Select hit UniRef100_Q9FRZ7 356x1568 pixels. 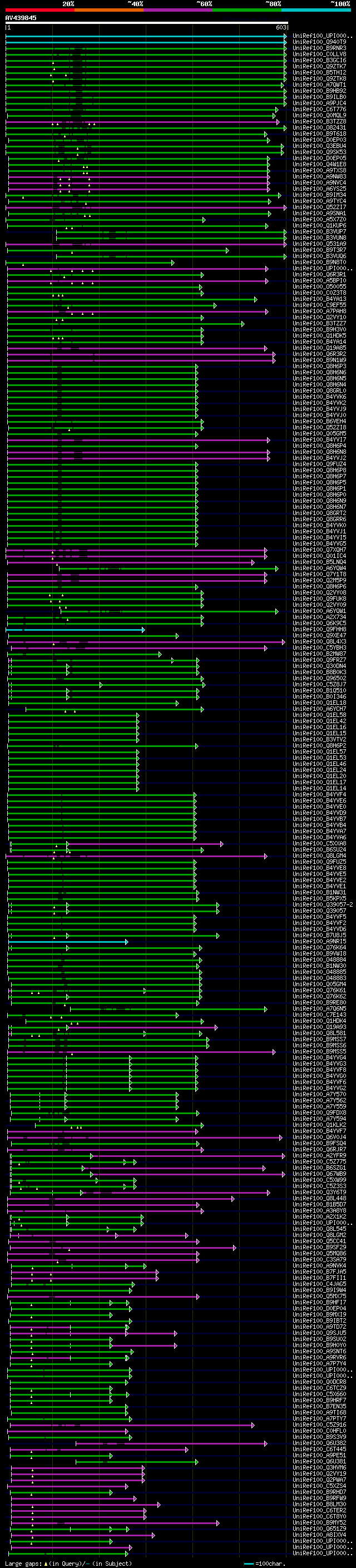[319, 660]
